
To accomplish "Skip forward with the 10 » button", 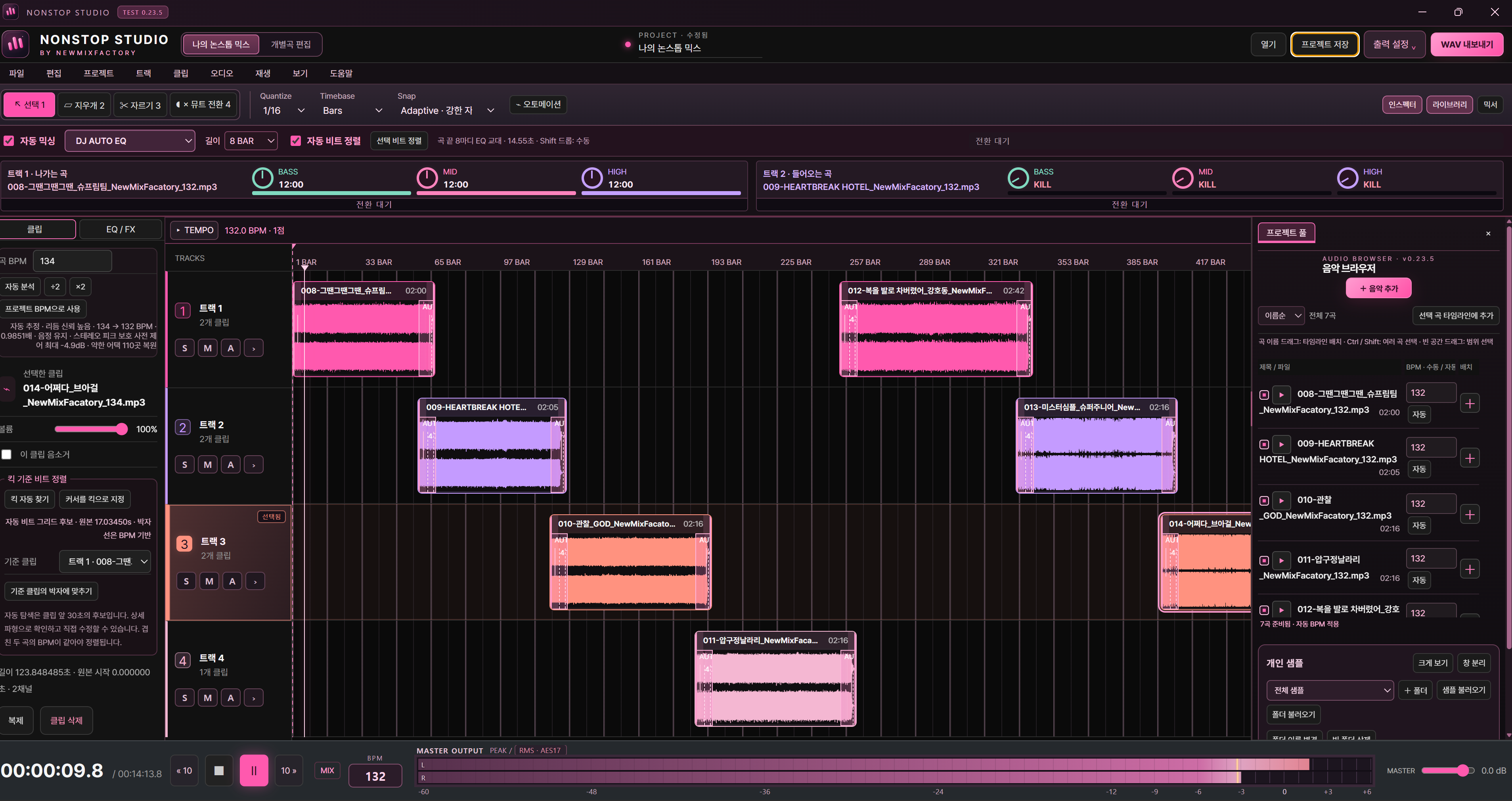I will coord(288,770).
